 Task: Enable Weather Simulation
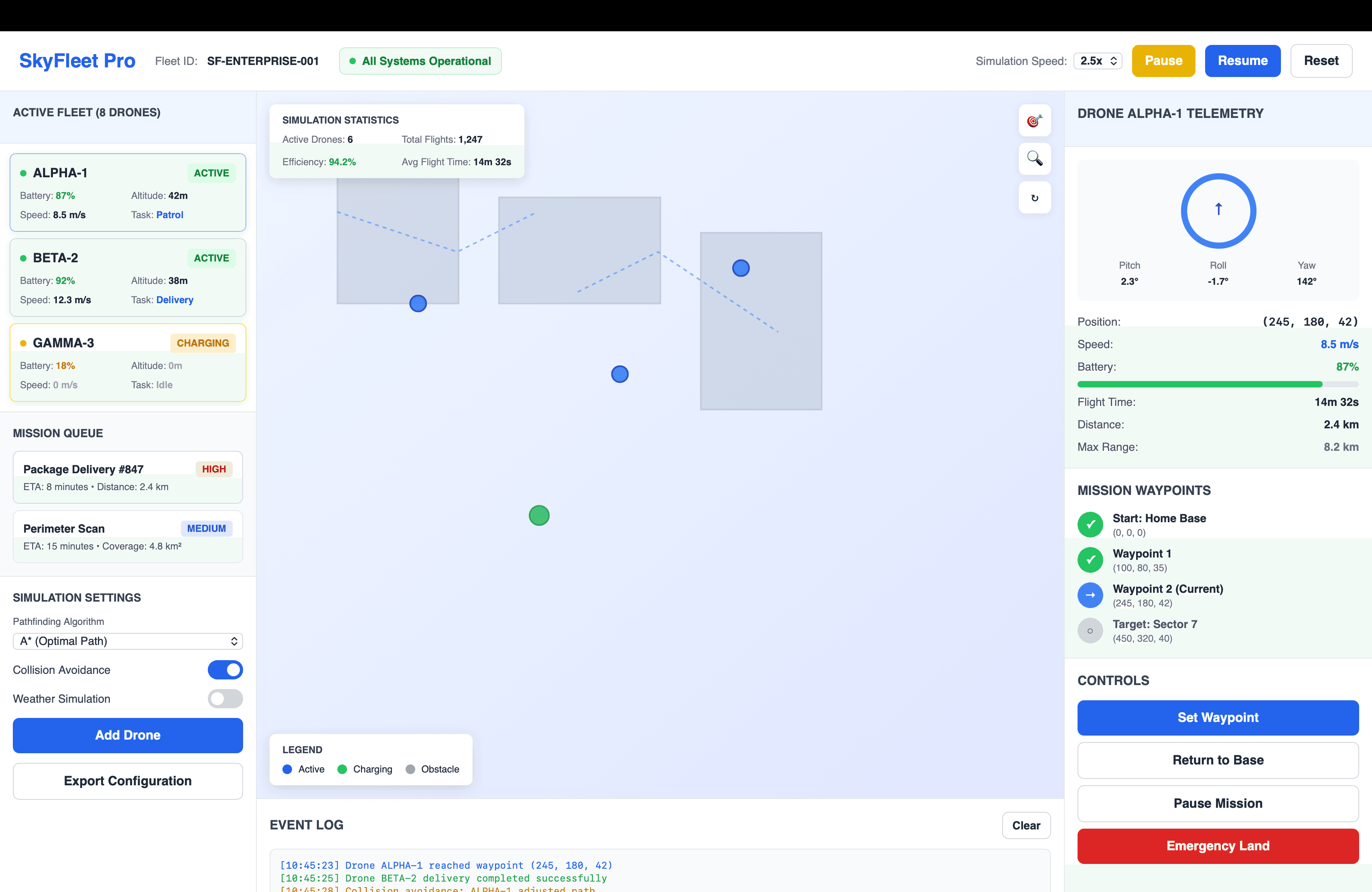225,699
